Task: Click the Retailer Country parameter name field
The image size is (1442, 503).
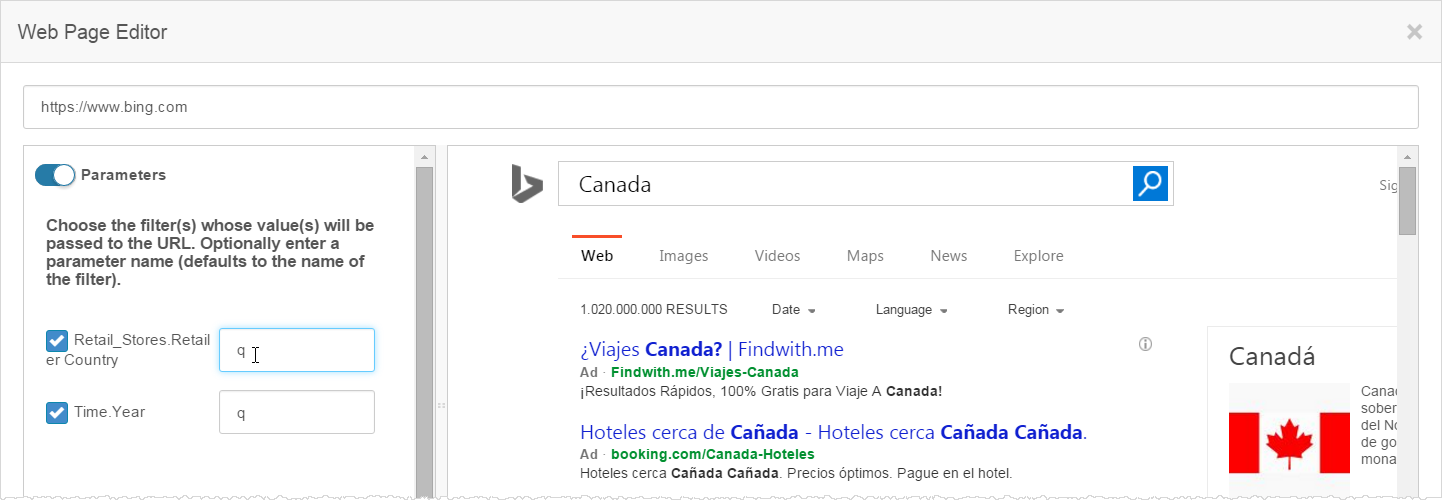Action: click(x=297, y=350)
